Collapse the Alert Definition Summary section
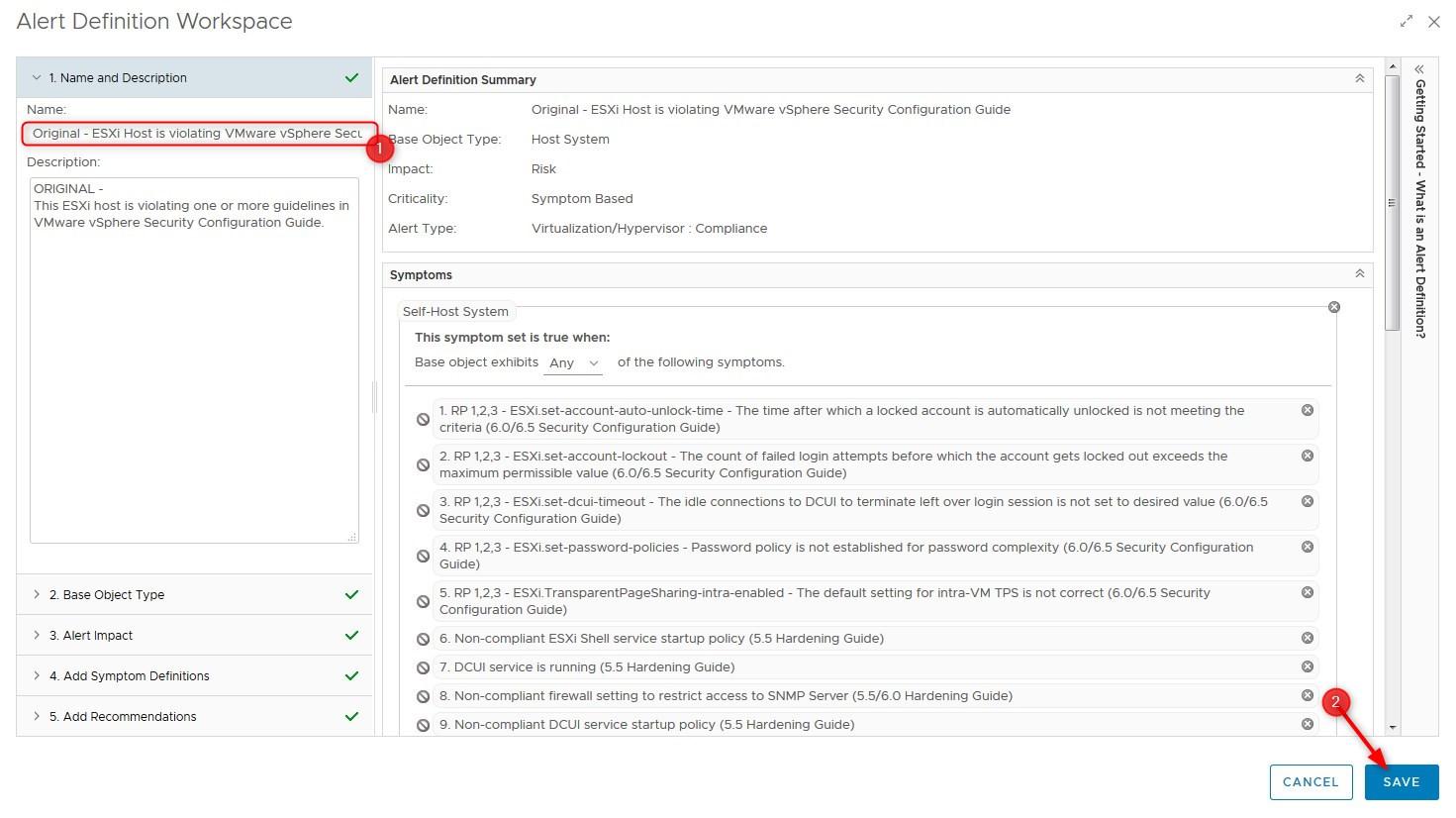Screen dimensions: 1456x818 tap(1359, 78)
